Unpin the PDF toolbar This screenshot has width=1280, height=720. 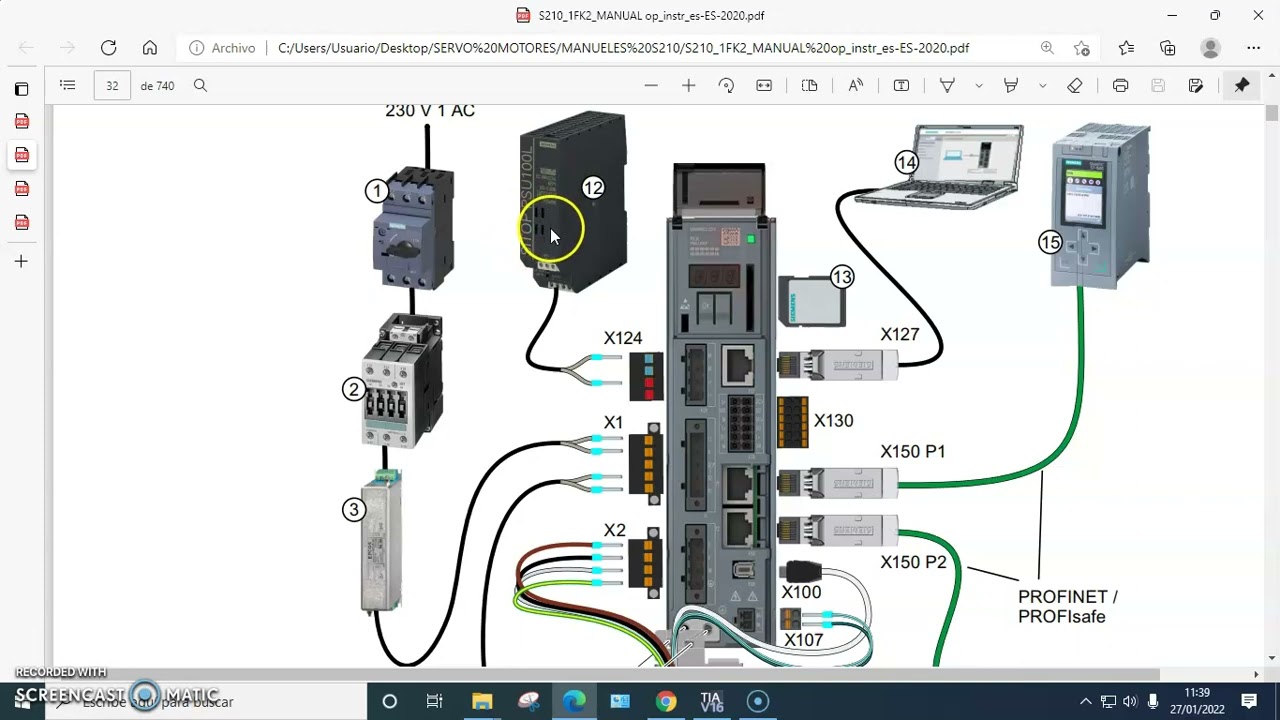point(1242,86)
